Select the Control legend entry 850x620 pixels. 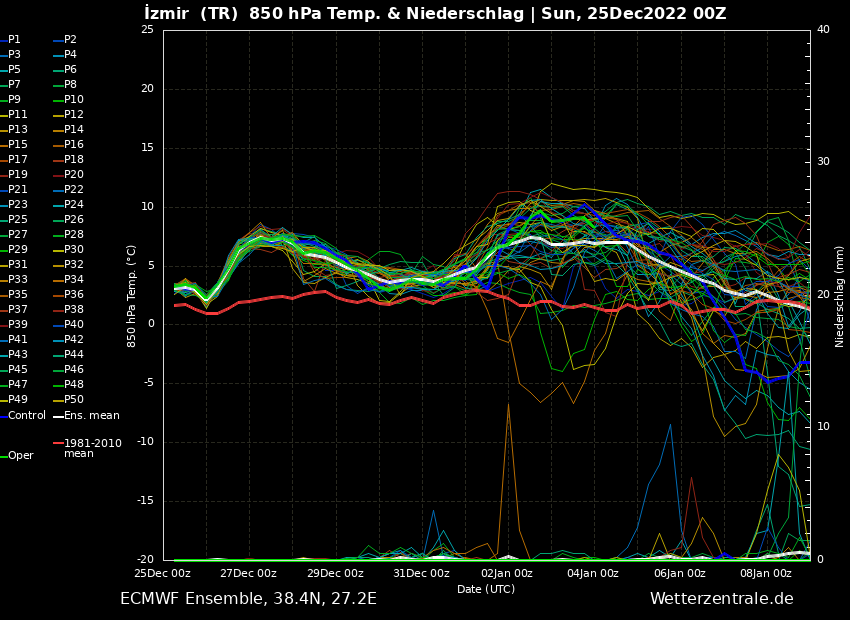[x=23, y=416]
